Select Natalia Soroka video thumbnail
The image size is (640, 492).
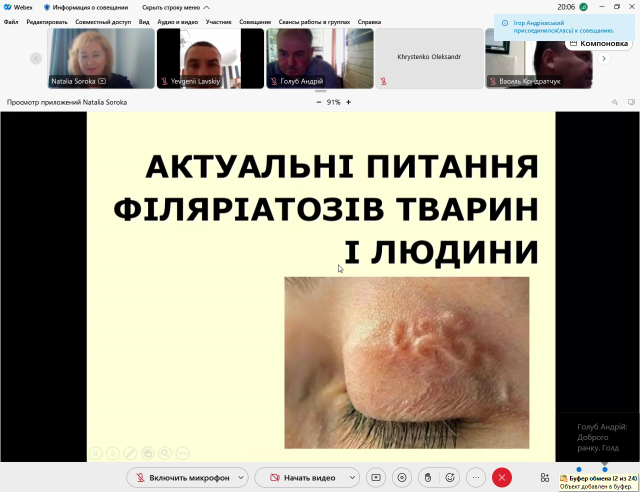101,58
